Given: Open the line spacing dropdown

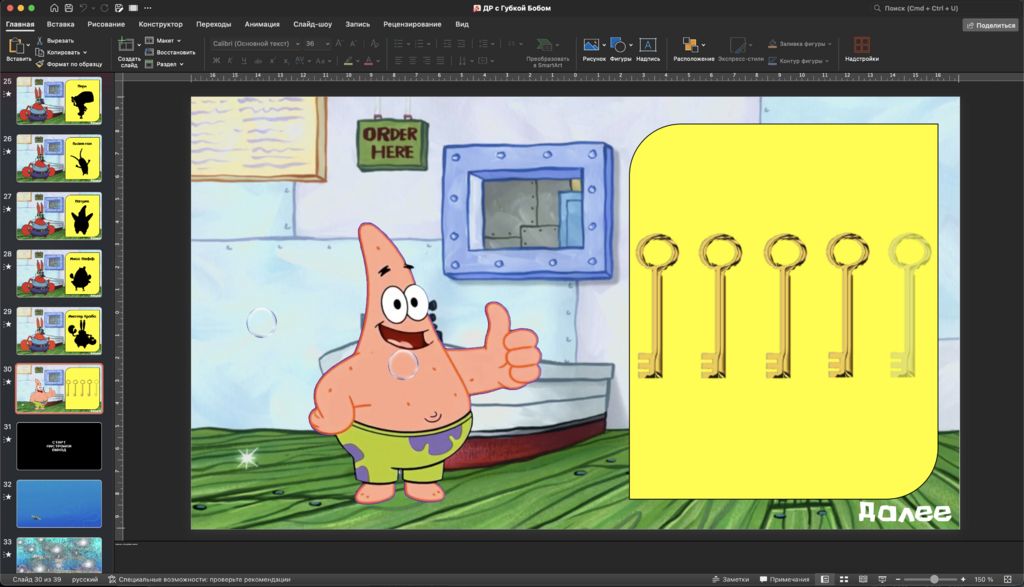Looking at the screenshot, I should pos(492,44).
